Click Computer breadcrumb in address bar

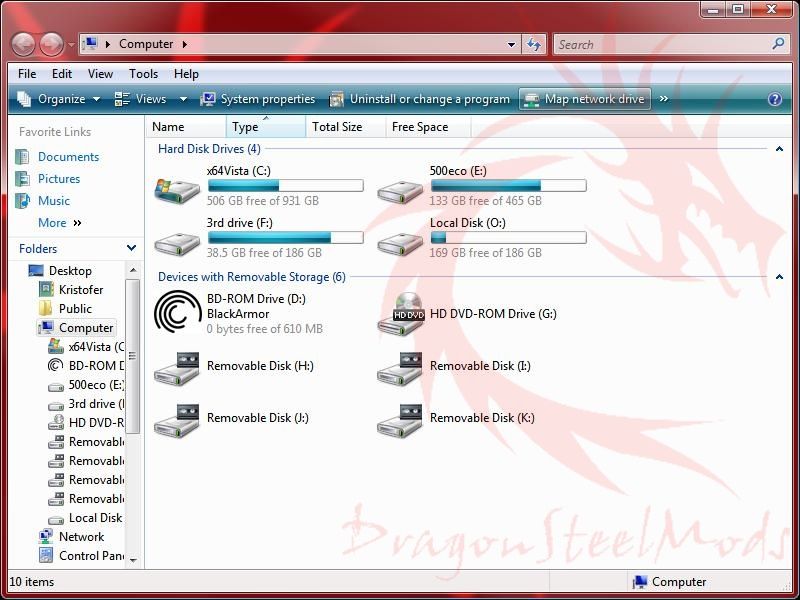pyautogui.click(x=146, y=44)
